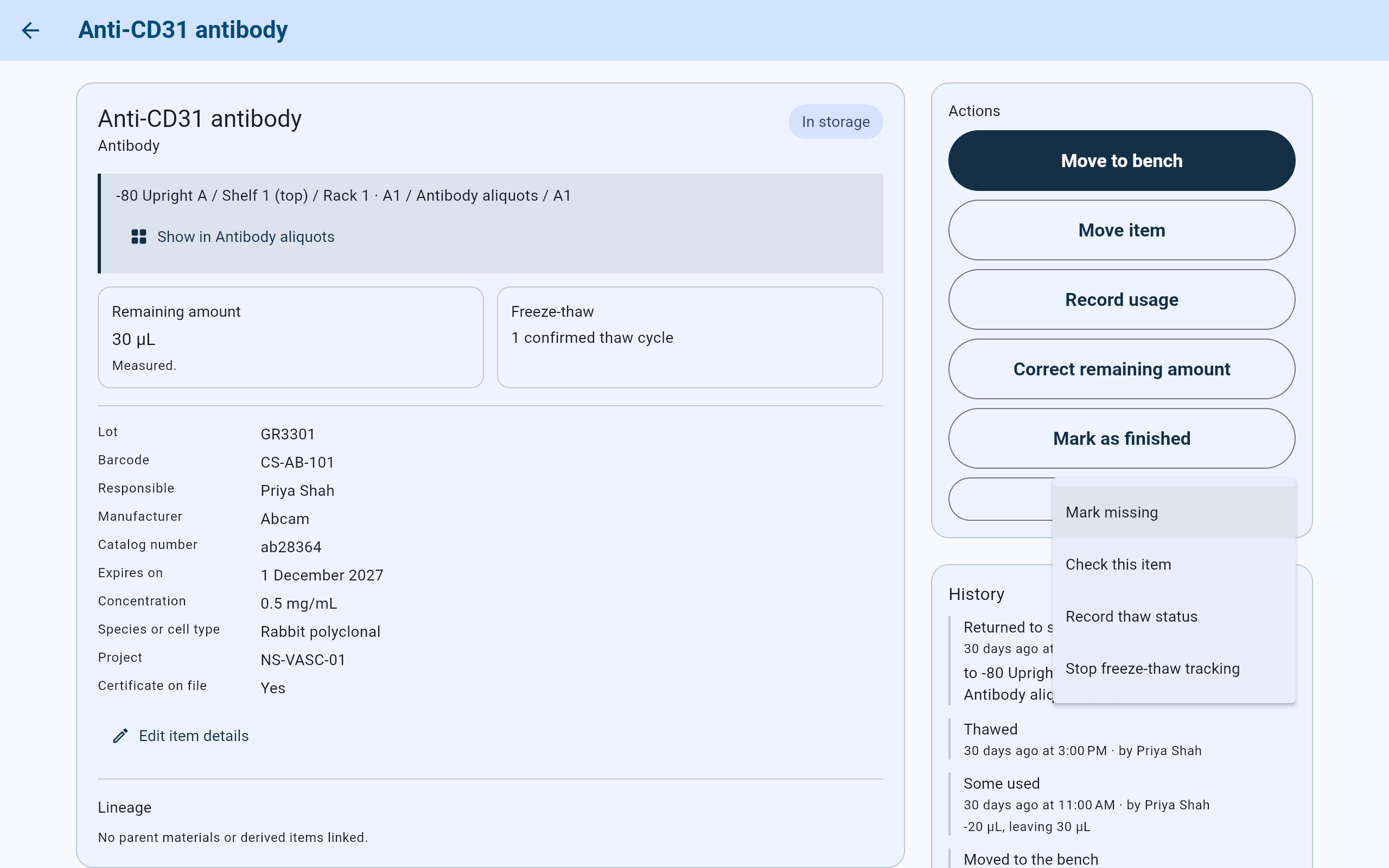Click the project value NS-VASC-01
Image resolution: width=1389 pixels, height=868 pixels.
coord(303,660)
